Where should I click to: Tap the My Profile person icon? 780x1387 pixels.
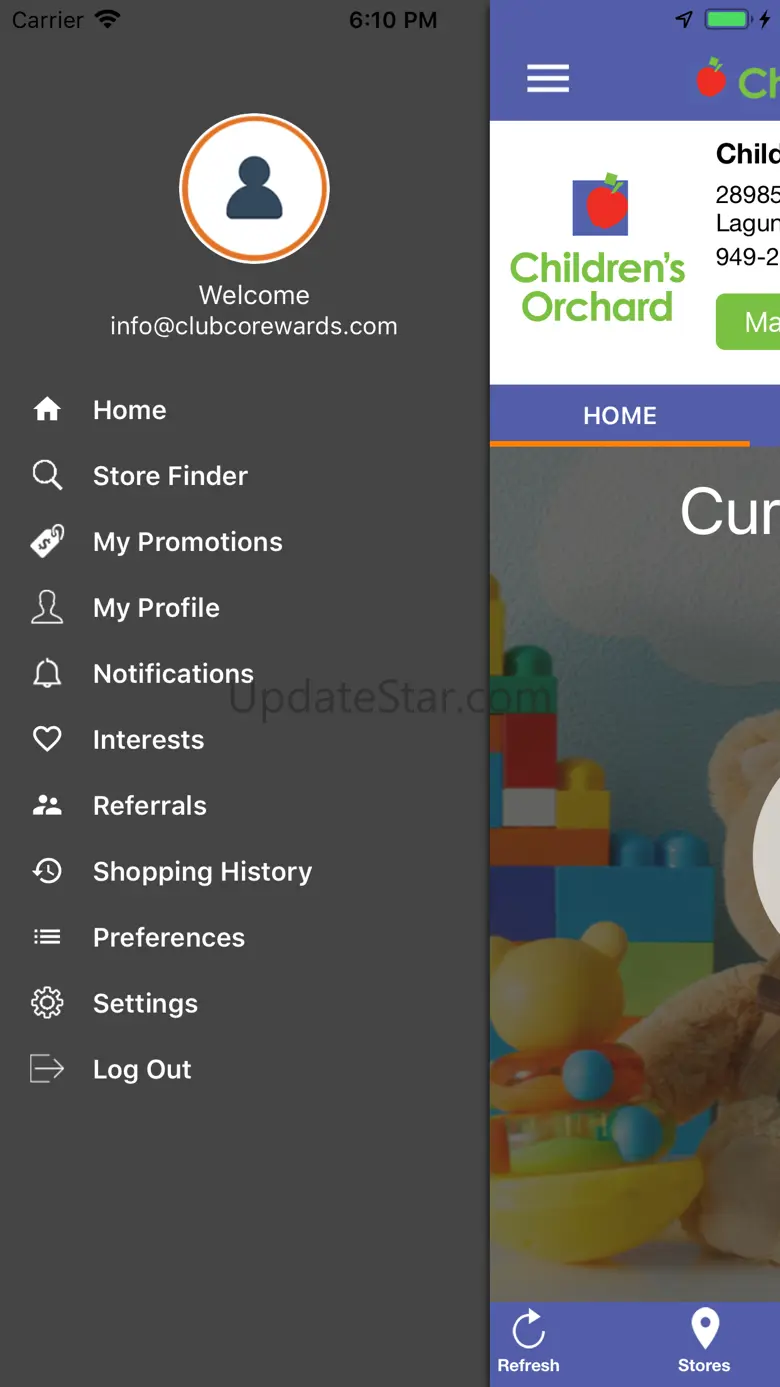[47, 607]
